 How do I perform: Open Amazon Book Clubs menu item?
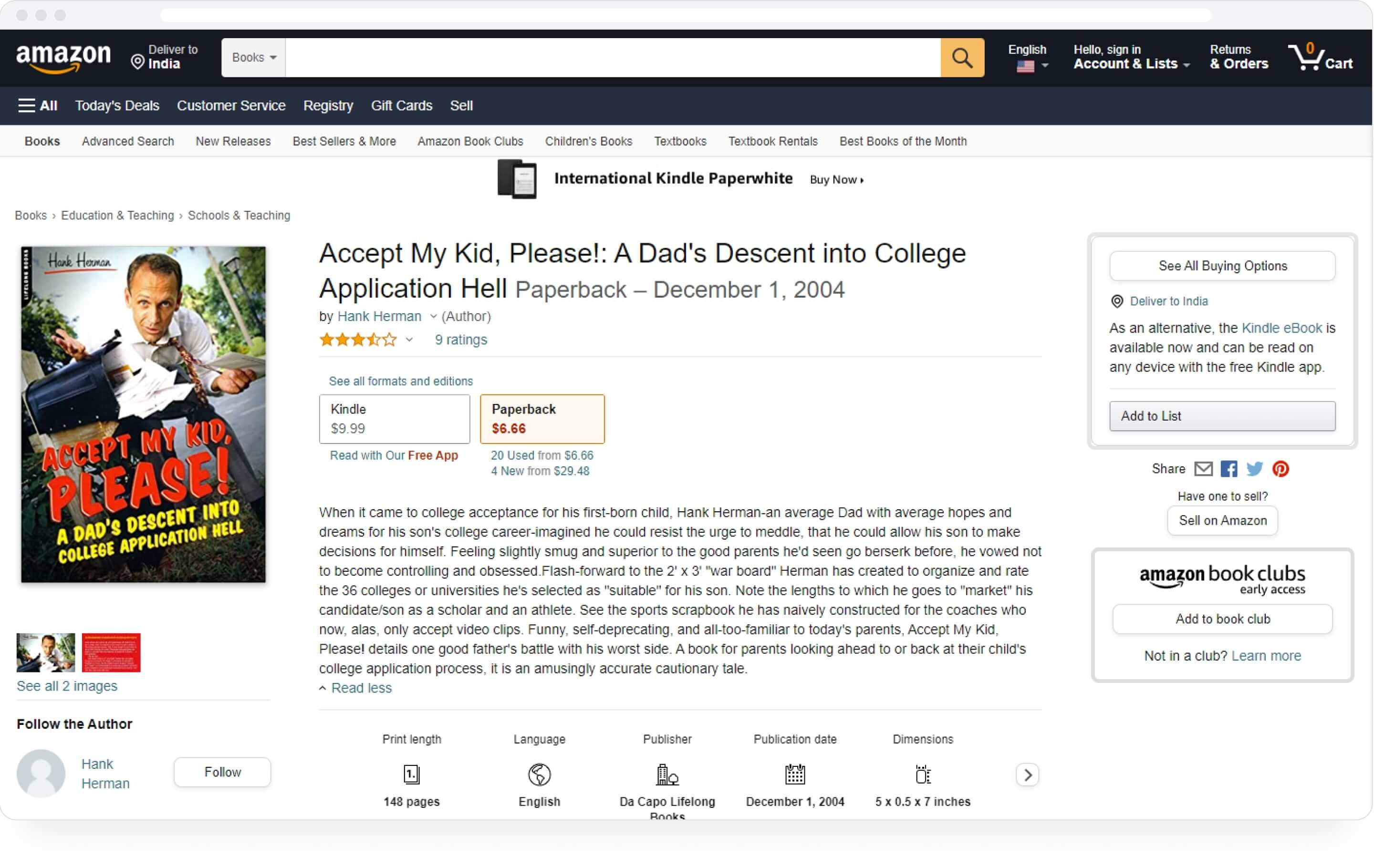click(470, 141)
